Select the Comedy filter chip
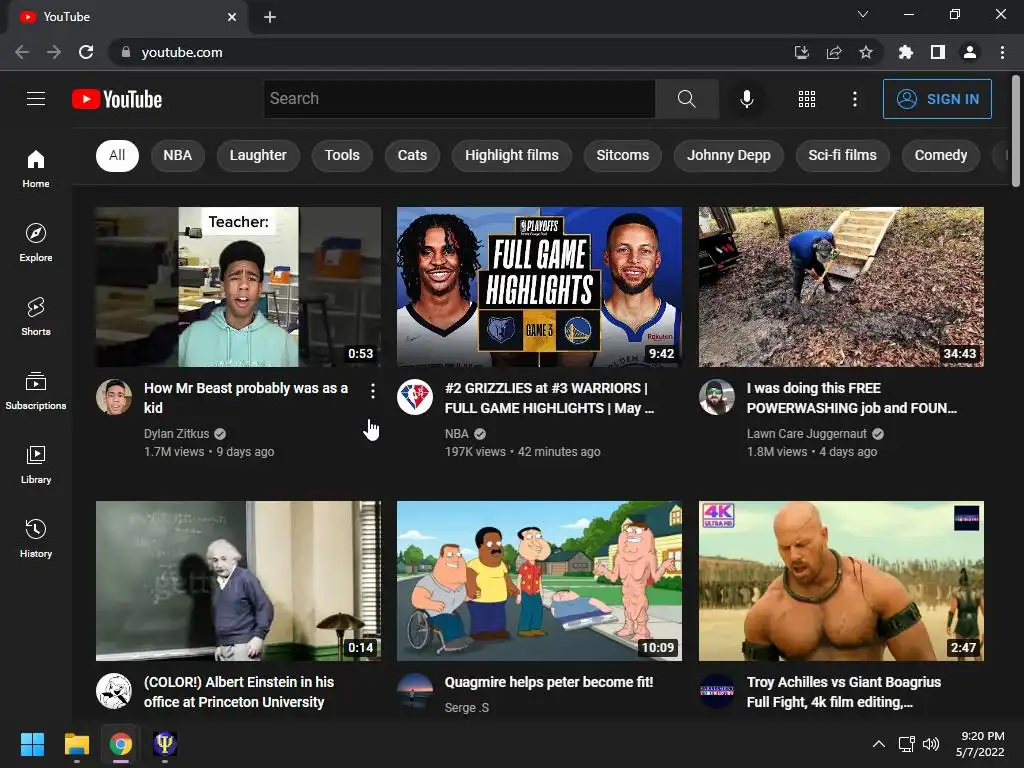The image size is (1024, 768). point(940,155)
